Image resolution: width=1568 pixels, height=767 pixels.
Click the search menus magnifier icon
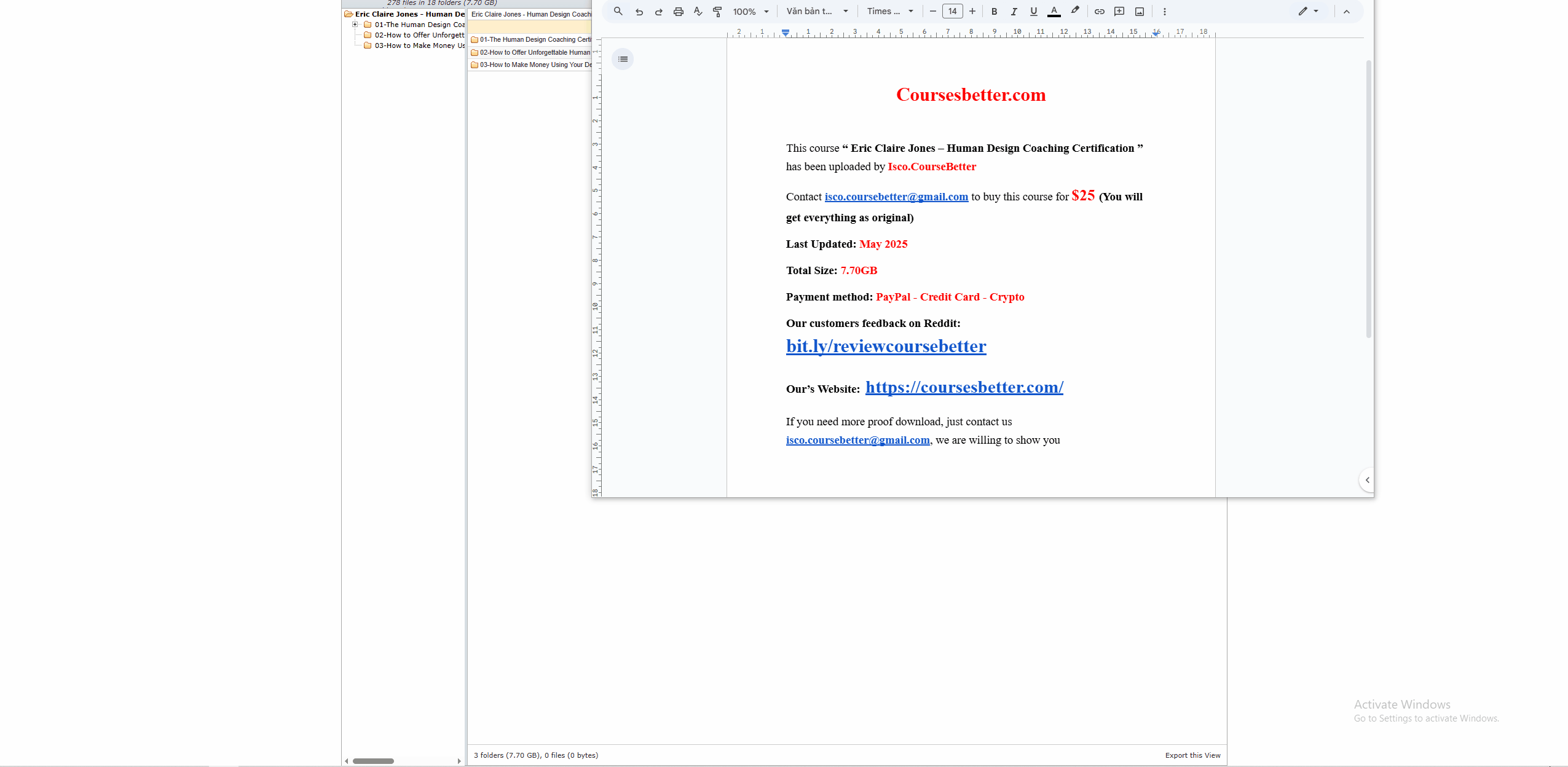[618, 11]
